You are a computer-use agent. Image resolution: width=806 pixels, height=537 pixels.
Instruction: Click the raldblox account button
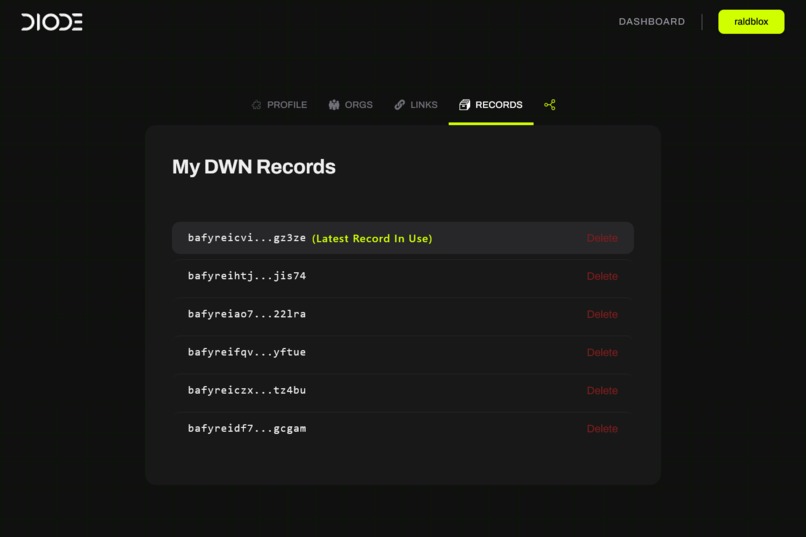click(751, 22)
